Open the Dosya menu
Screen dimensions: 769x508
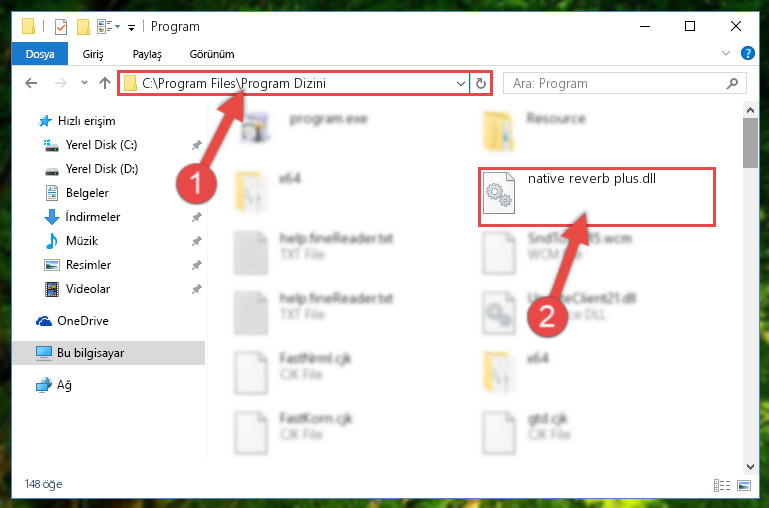(40, 54)
